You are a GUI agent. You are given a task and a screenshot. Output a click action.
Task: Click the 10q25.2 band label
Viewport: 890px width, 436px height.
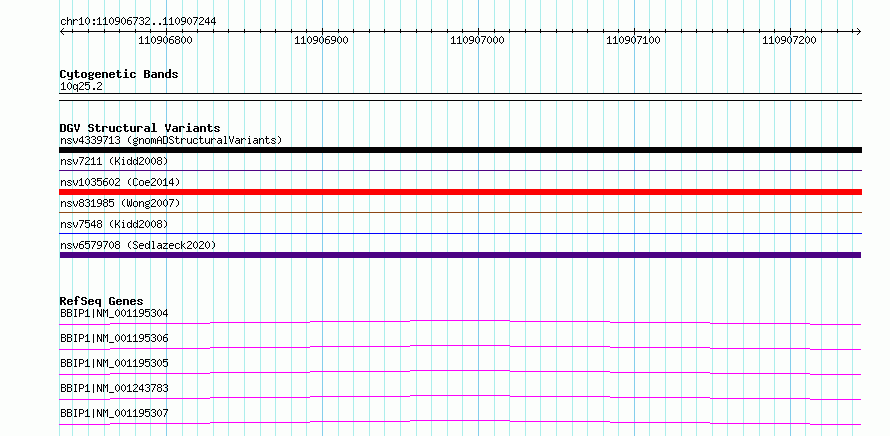pyautogui.click(x=81, y=87)
